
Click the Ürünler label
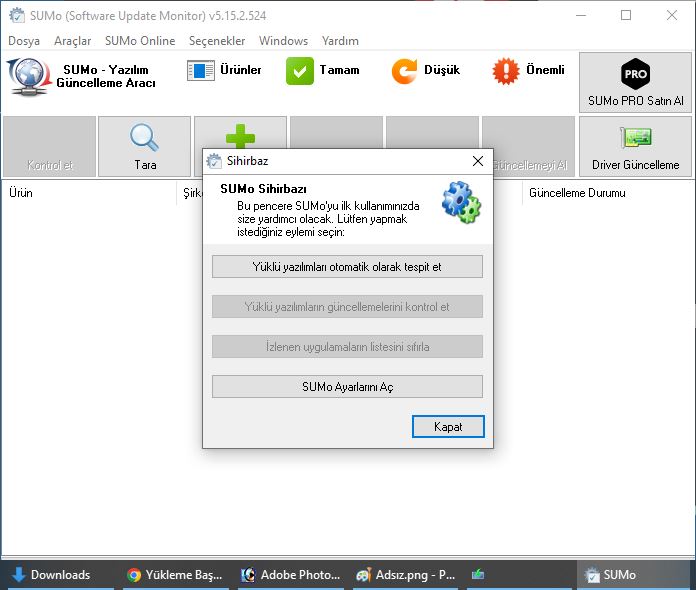241,70
